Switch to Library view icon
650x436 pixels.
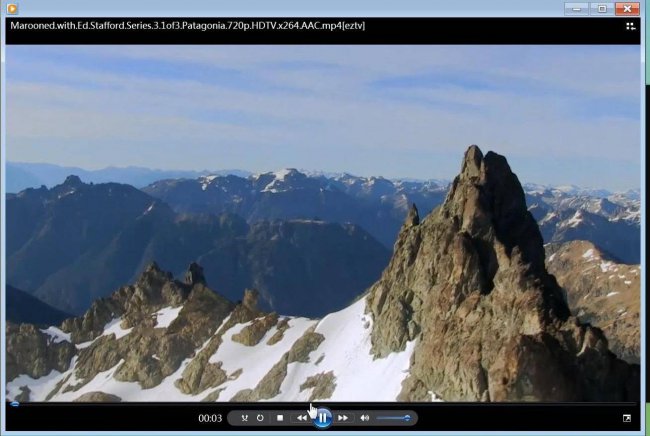click(x=631, y=27)
